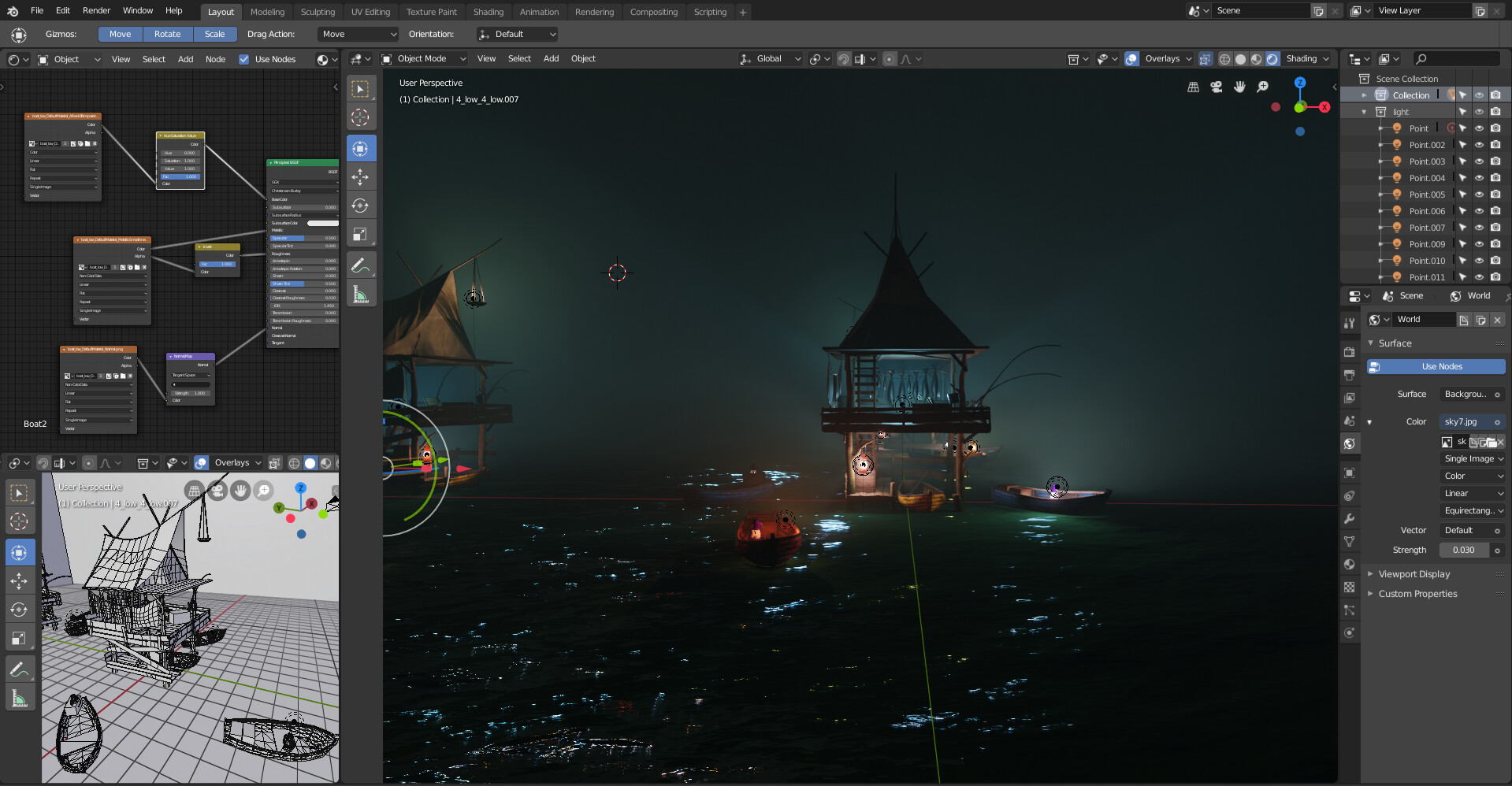
Task: Choose the Annotate tool in main viewport toolbar
Action: click(x=360, y=265)
